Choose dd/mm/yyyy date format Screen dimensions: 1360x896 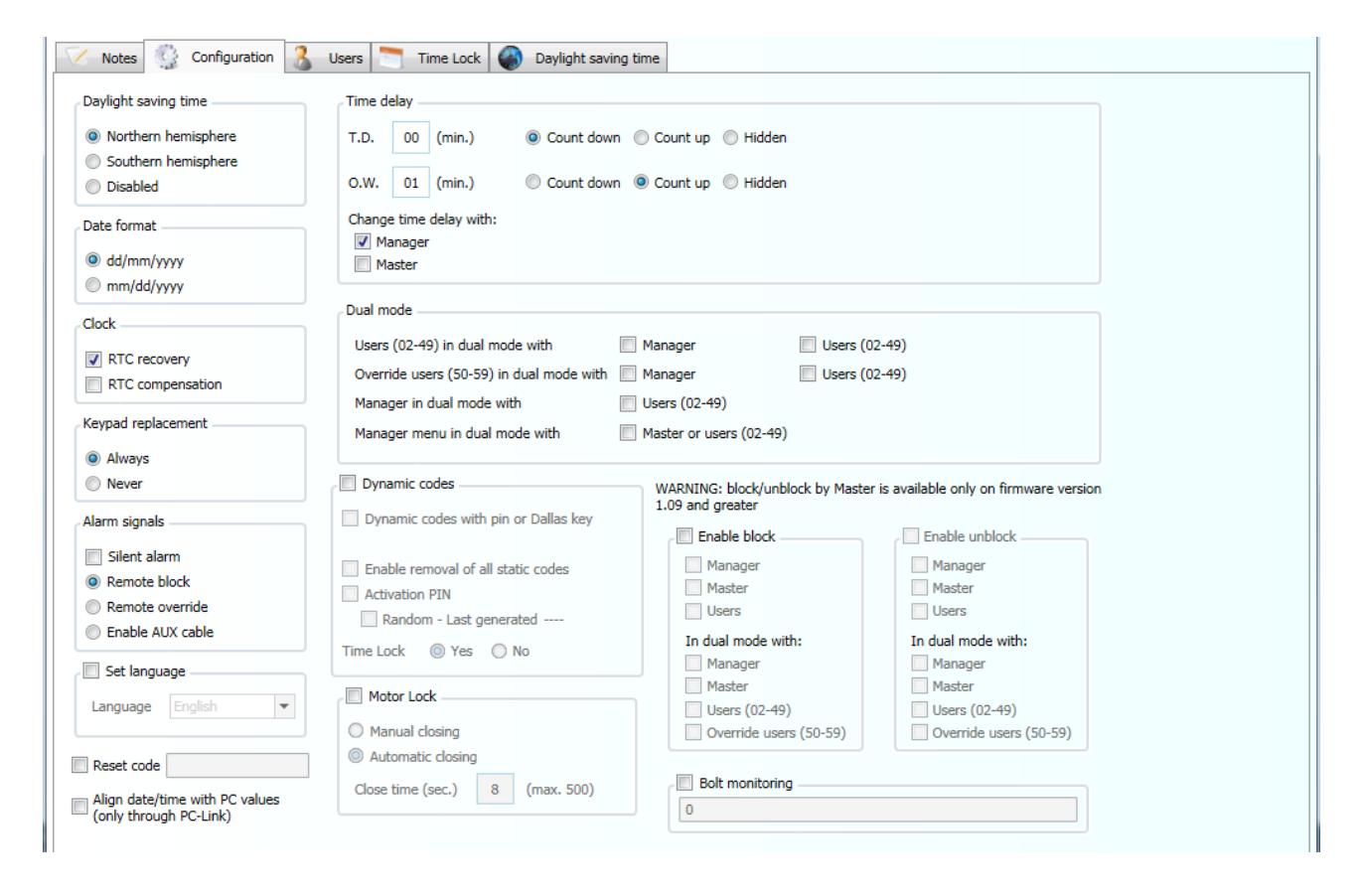[x=135, y=260]
